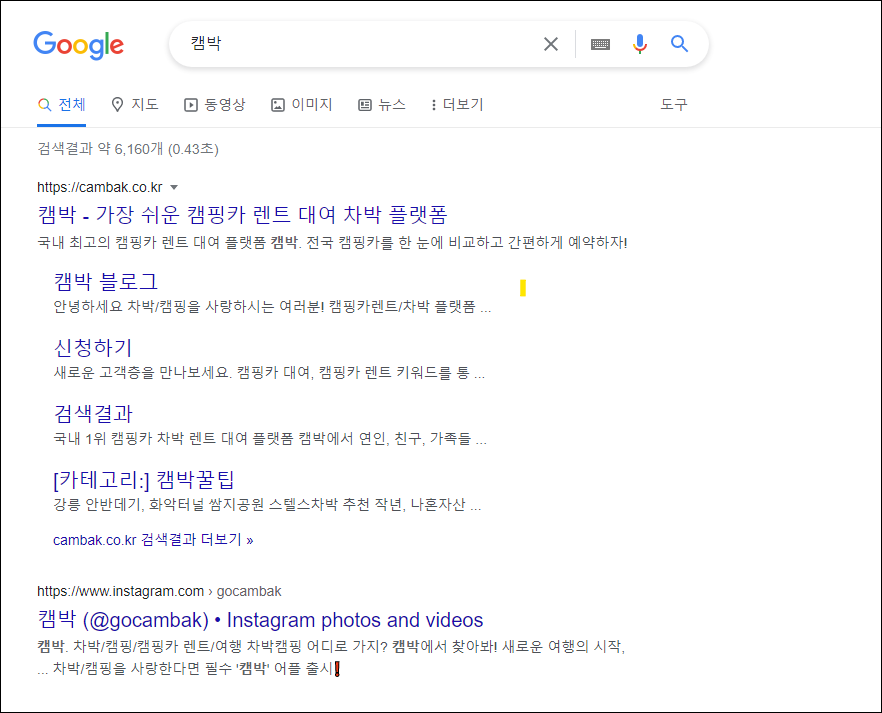Screen dimensions: 882x713
Task: Switch to the 동영상 tab
Action: click(215, 105)
